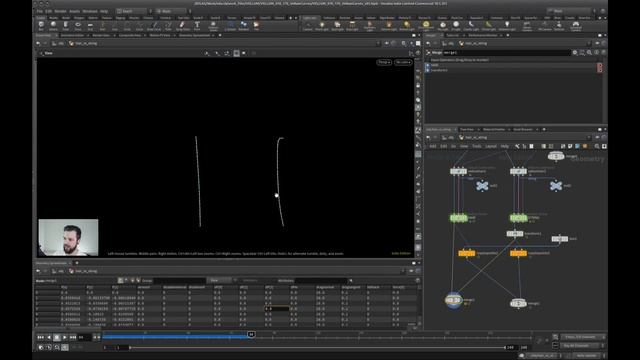Open the Persp viewport dropdown
640x360 pixels.
tap(384, 62)
